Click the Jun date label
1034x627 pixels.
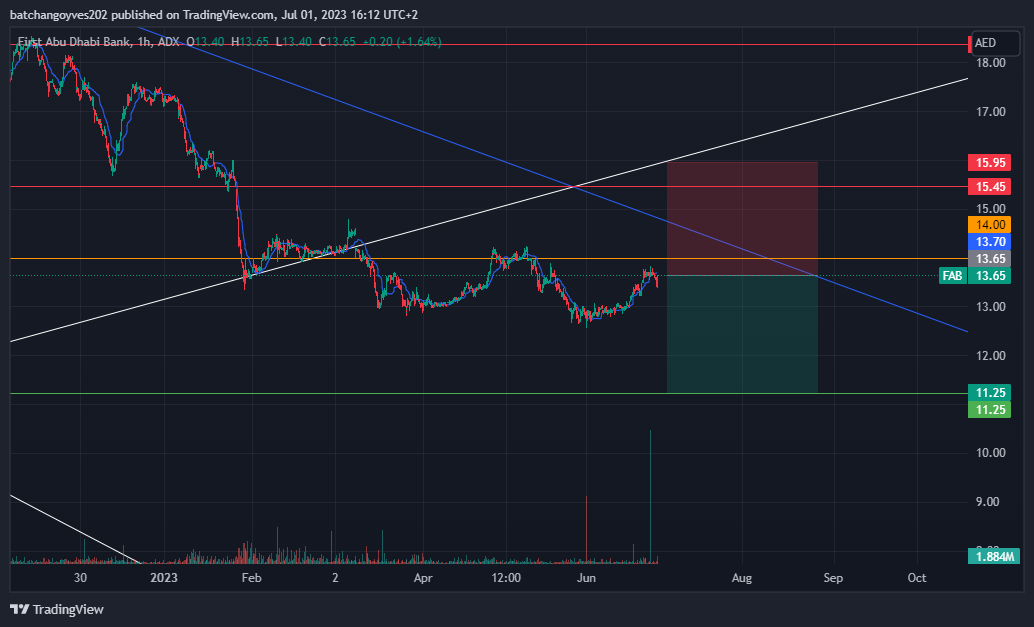586,578
